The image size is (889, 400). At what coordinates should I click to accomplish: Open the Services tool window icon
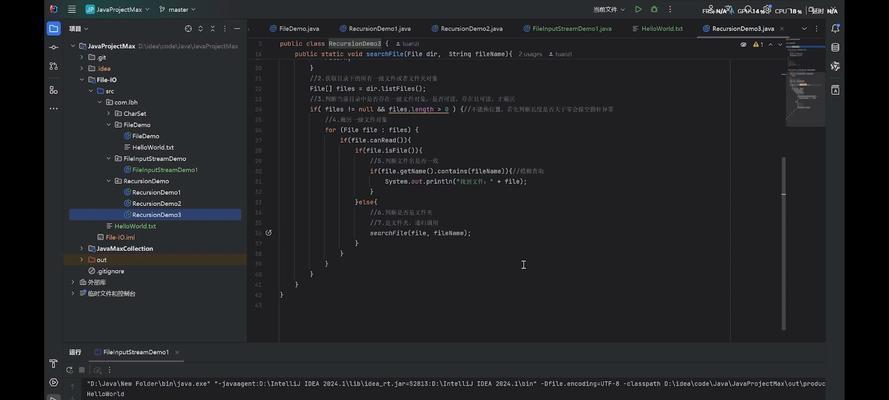[x=54, y=382]
